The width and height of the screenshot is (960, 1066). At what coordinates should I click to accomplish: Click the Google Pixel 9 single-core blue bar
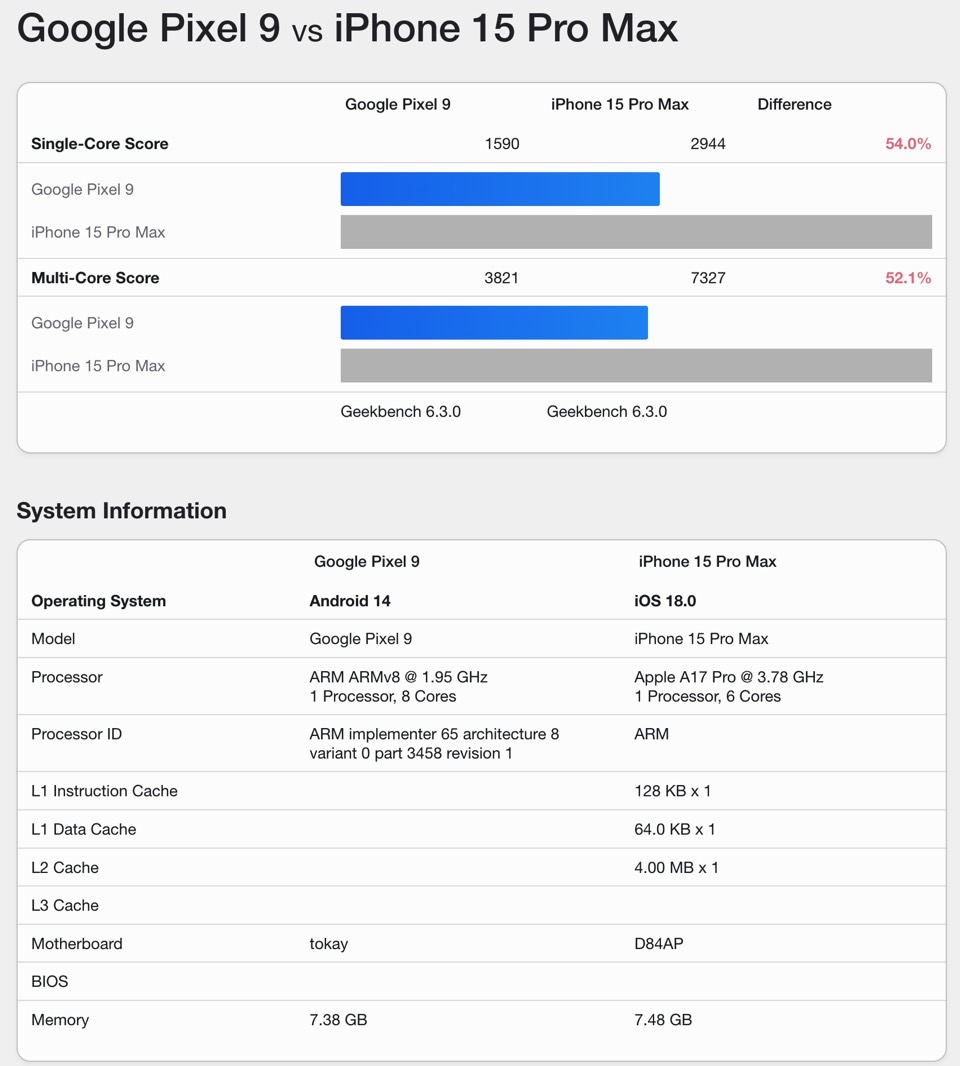500,189
